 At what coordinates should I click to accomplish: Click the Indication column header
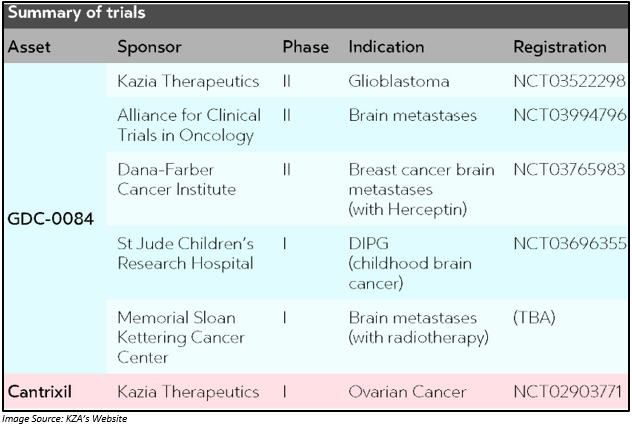(386, 47)
